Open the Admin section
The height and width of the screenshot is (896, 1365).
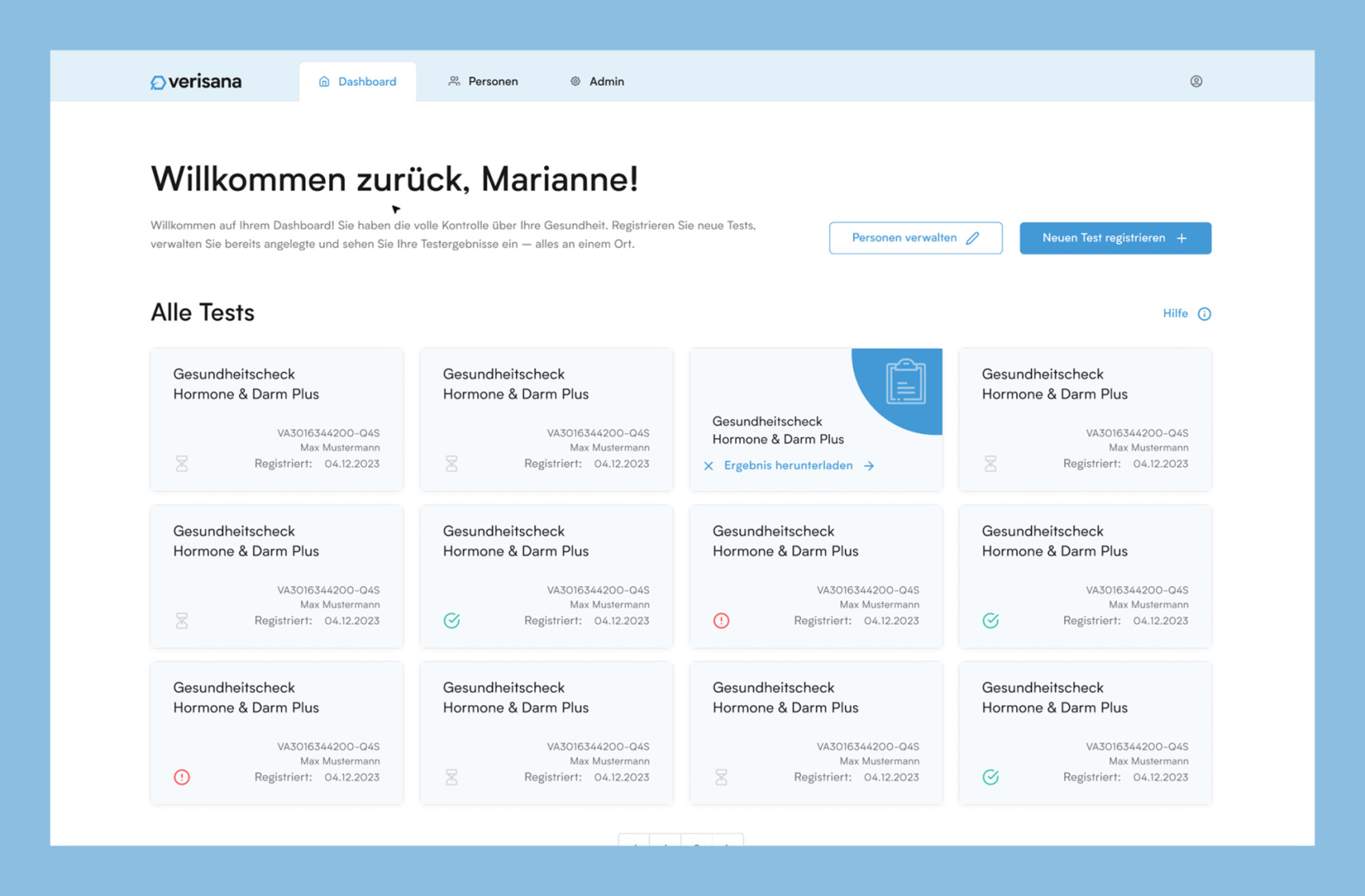tap(596, 80)
